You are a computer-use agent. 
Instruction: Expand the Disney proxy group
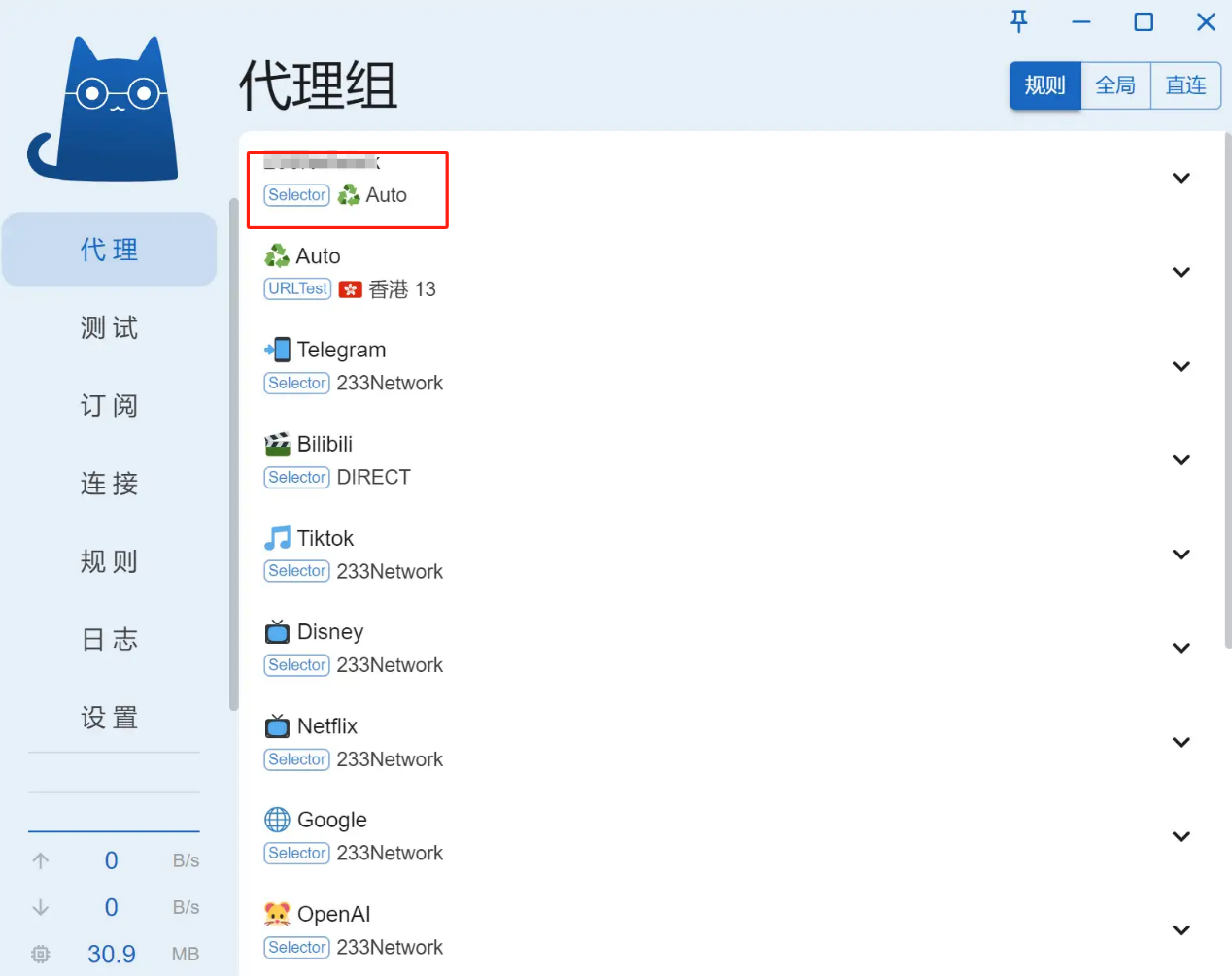click(x=1181, y=648)
